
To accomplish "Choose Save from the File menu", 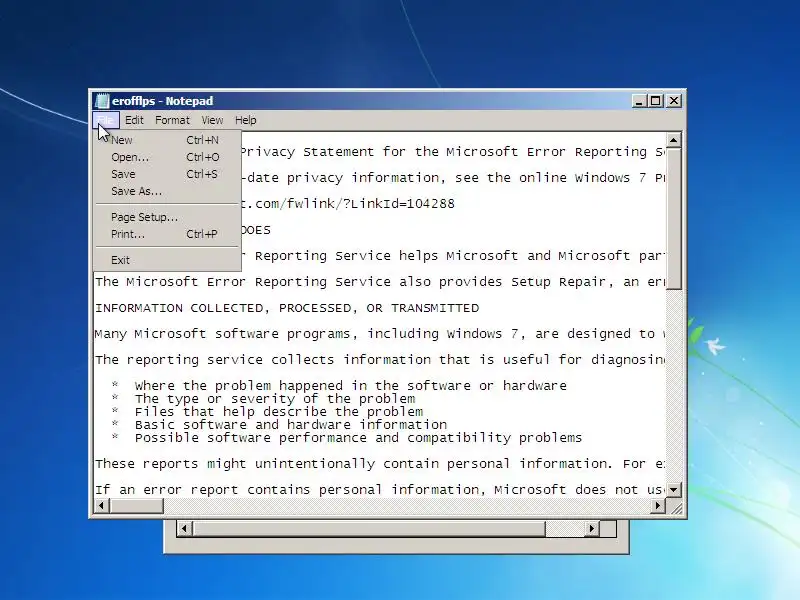I will coord(167,174).
